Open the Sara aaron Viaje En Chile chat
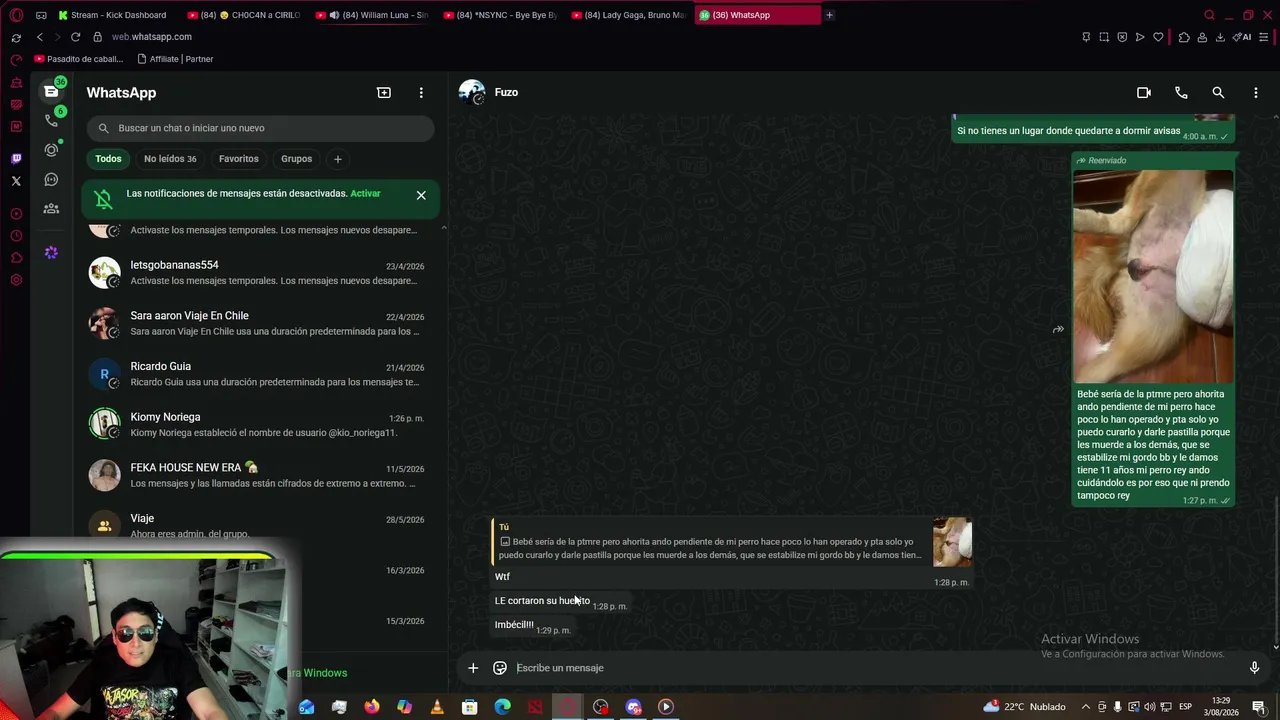The image size is (1280, 720). 260,323
